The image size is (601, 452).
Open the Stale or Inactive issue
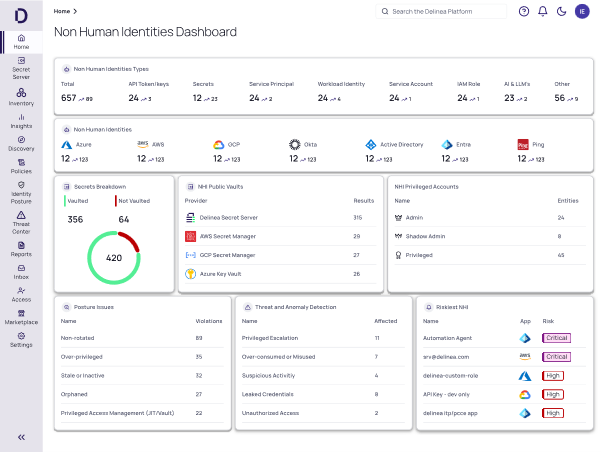(142, 376)
